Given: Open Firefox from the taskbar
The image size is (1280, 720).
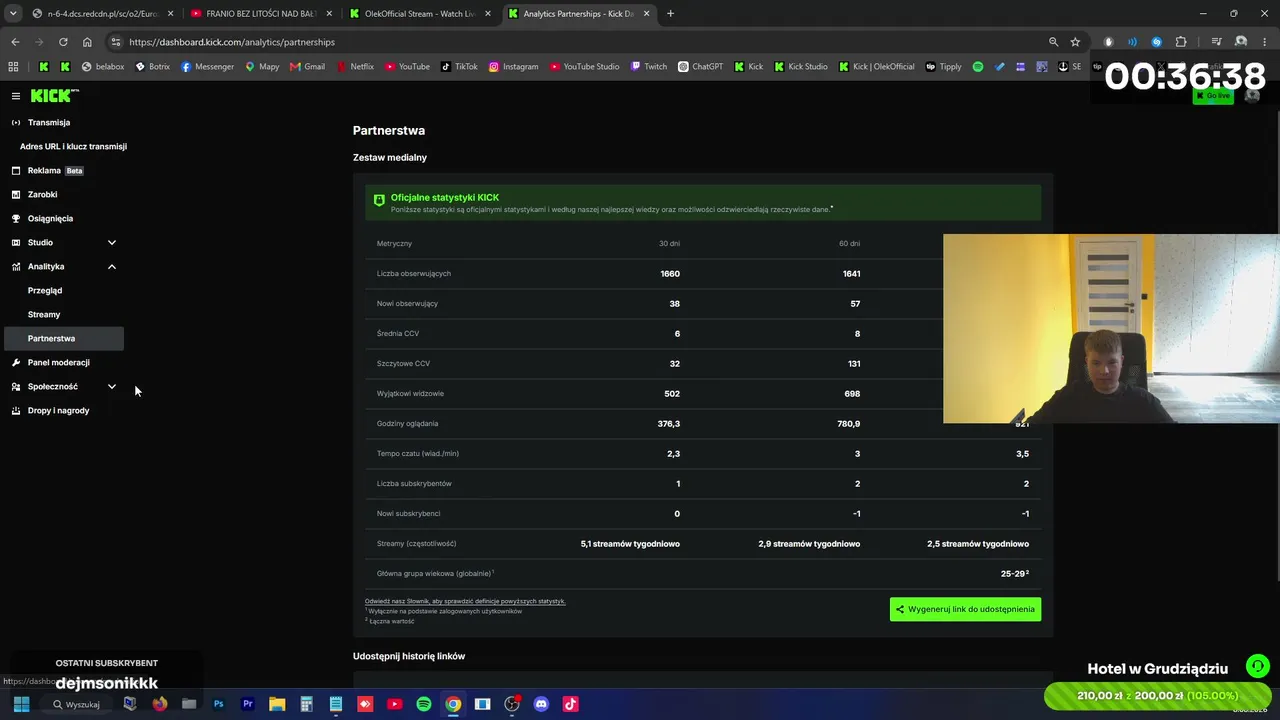Looking at the screenshot, I should tap(159, 704).
